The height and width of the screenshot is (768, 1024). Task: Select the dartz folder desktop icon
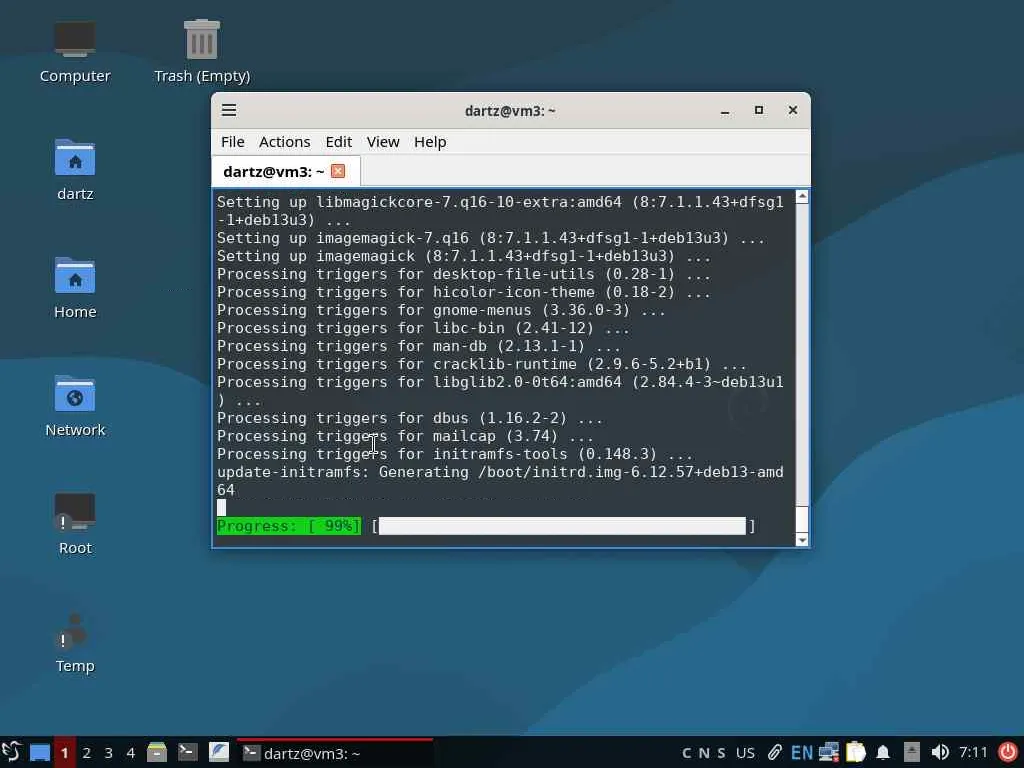(75, 170)
